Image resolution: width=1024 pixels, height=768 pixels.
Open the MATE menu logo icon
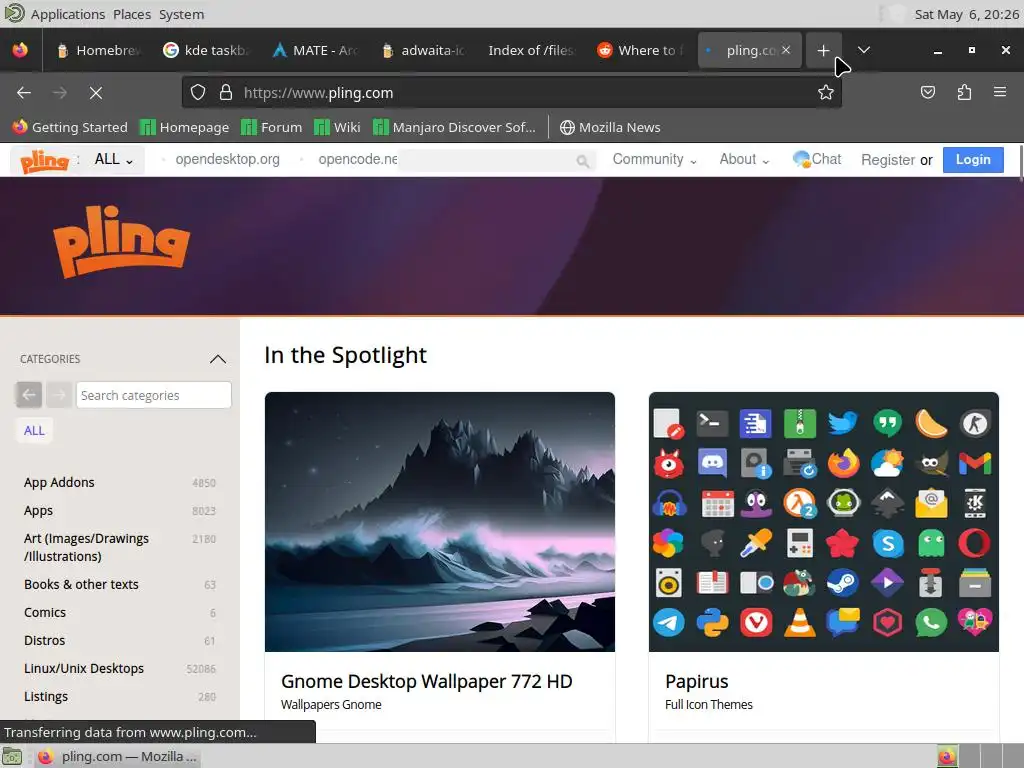click(x=14, y=13)
